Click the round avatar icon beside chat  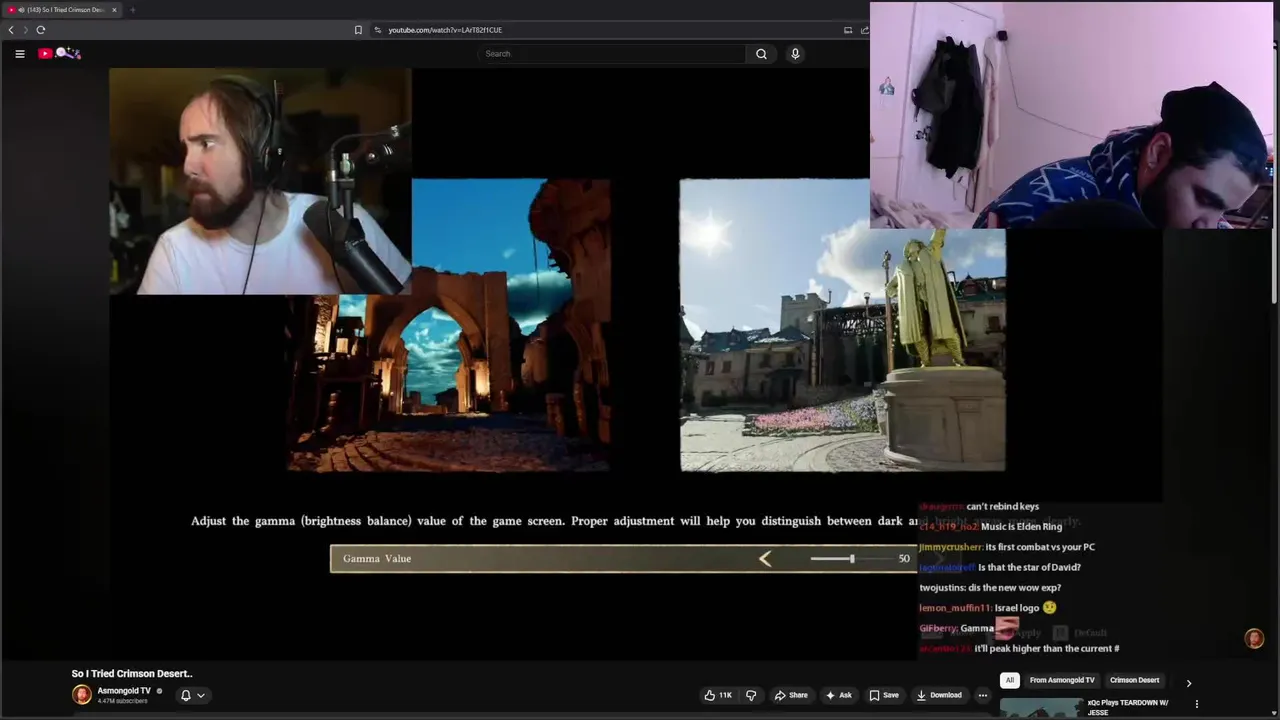point(1254,639)
